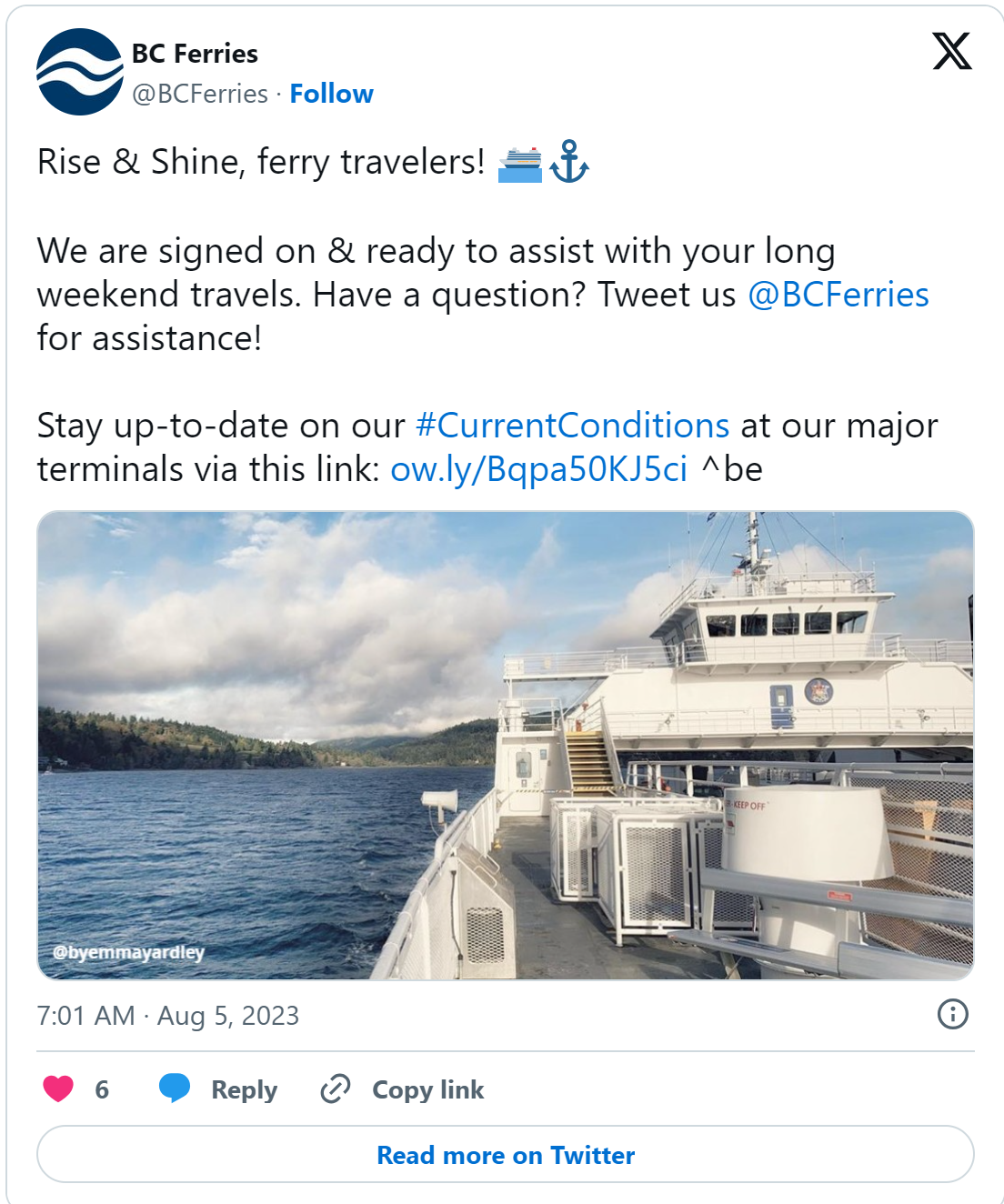Click the like count of 6

[102, 1089]
